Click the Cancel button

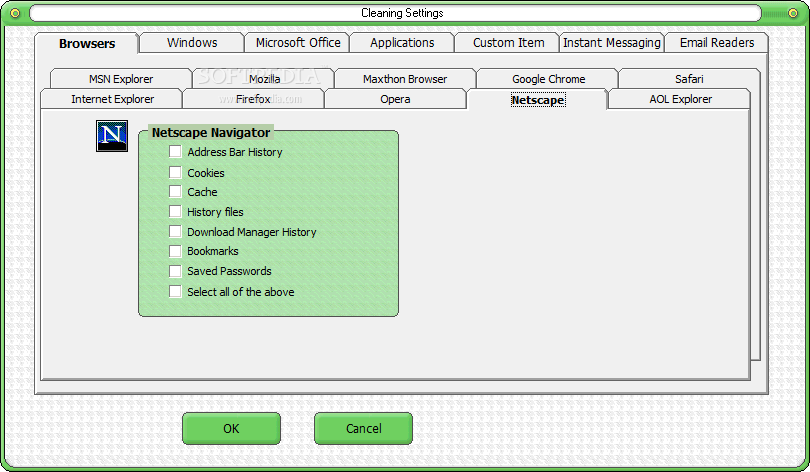tap(364, 428)
